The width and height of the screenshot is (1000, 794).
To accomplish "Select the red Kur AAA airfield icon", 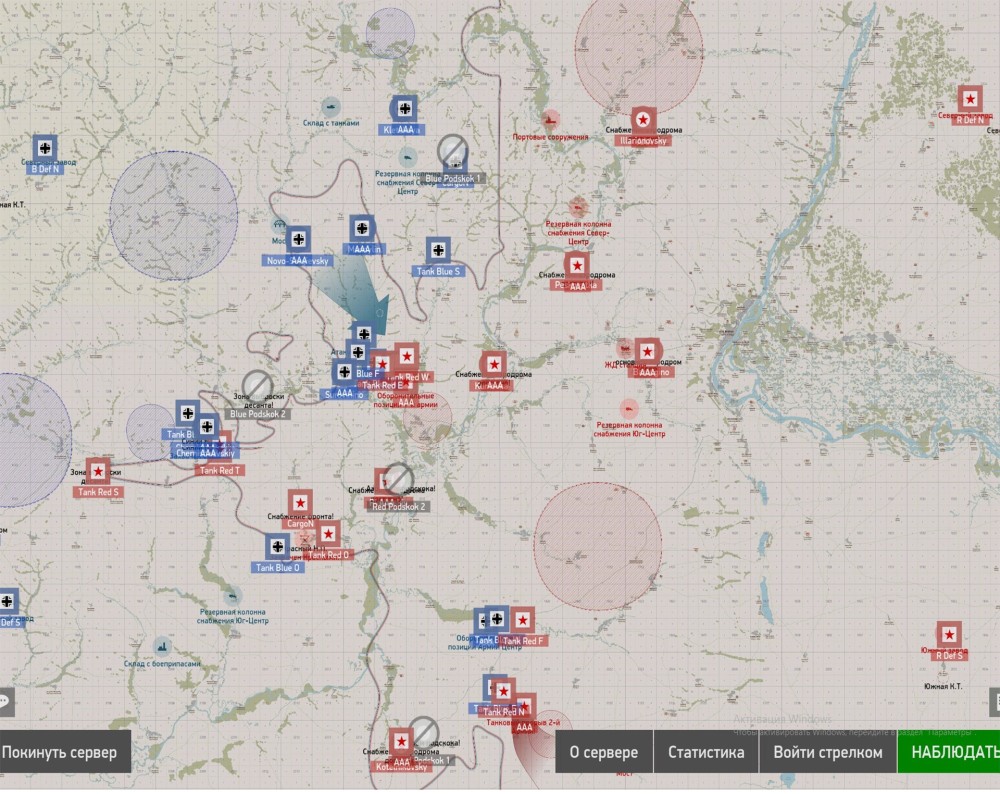I will point(493,364).
